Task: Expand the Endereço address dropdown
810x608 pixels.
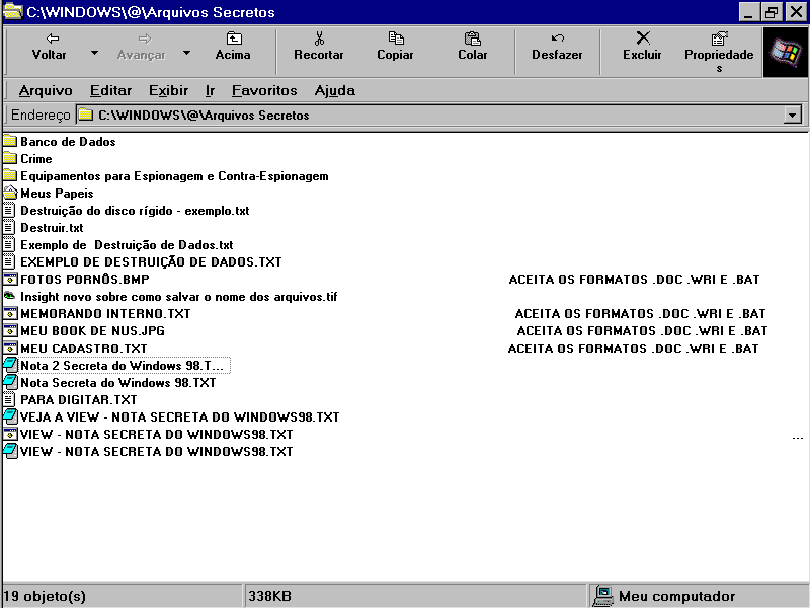Action: pos(792,115)
